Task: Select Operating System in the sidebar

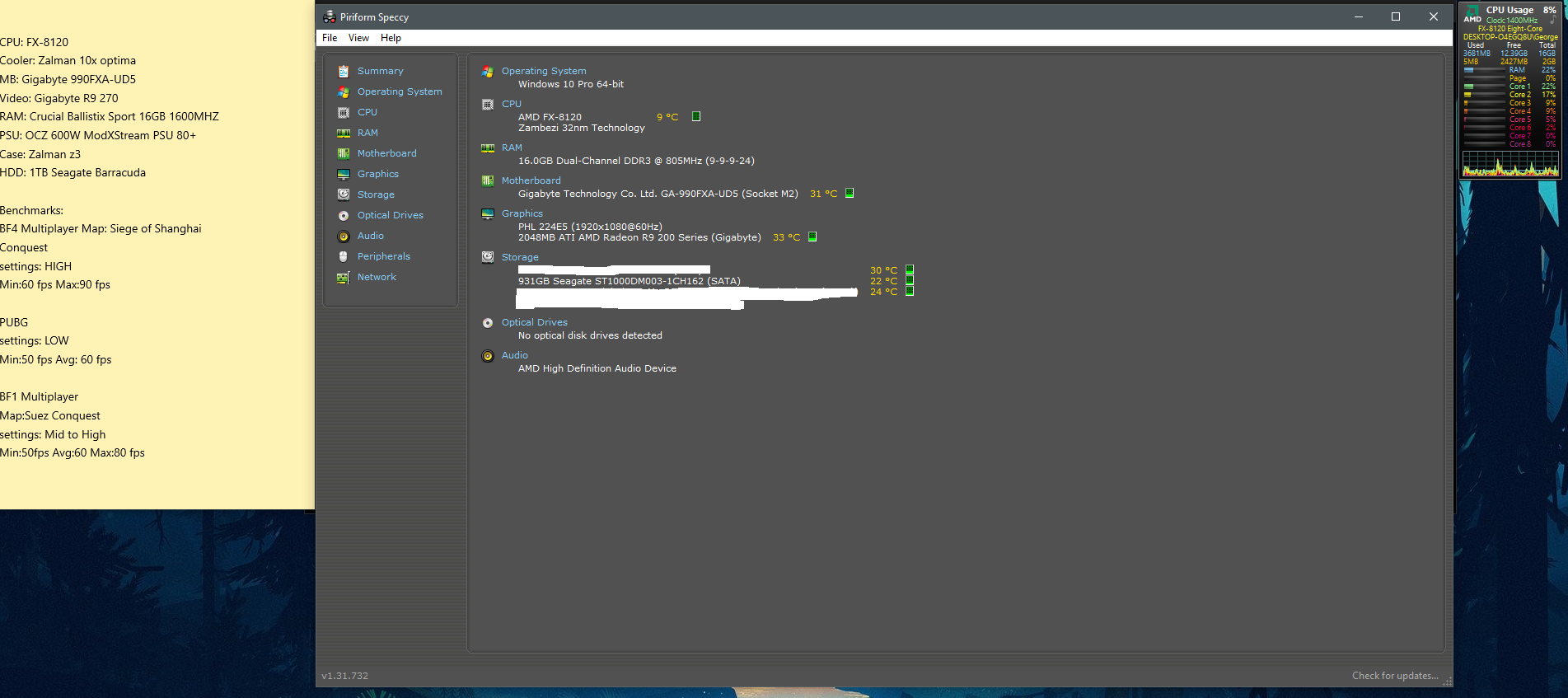Action: (x=400, y=91)
